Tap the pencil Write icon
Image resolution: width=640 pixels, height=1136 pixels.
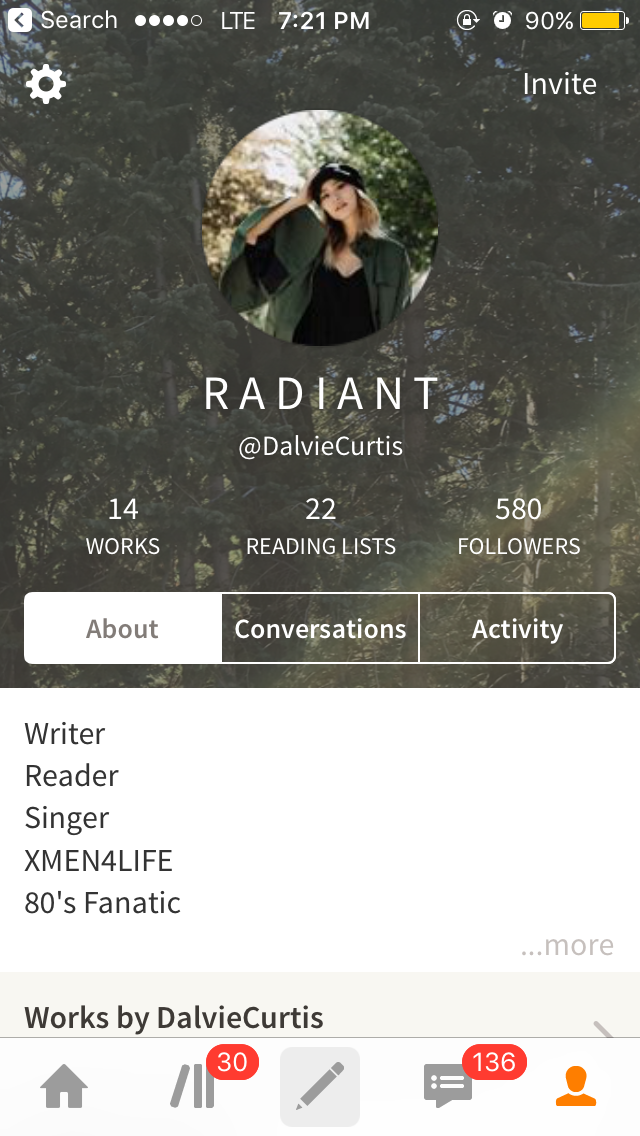click(x=320, y=1086)
